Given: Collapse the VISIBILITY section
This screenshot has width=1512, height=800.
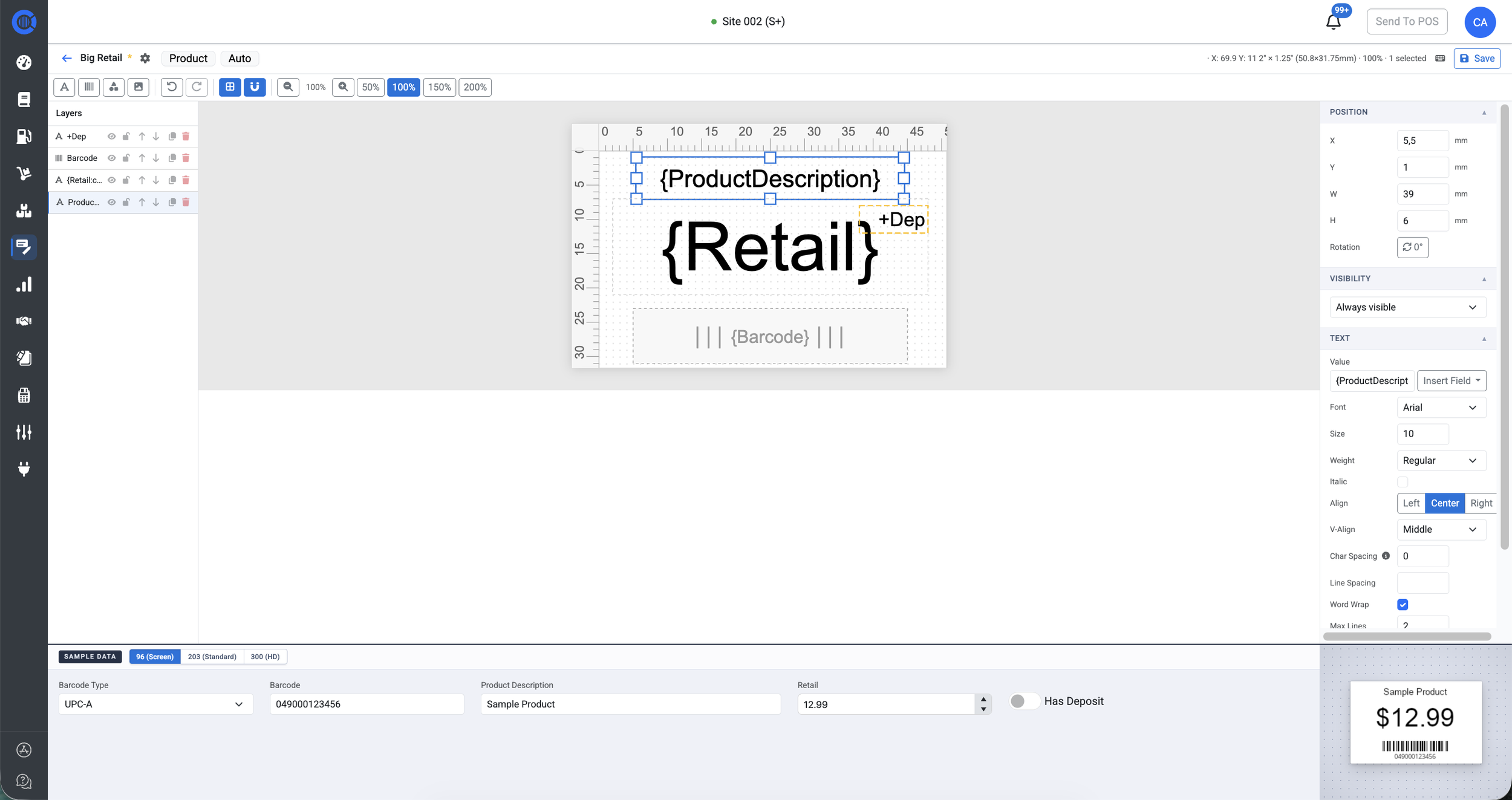Looking at the screenshot, I should coord(1484,279).
